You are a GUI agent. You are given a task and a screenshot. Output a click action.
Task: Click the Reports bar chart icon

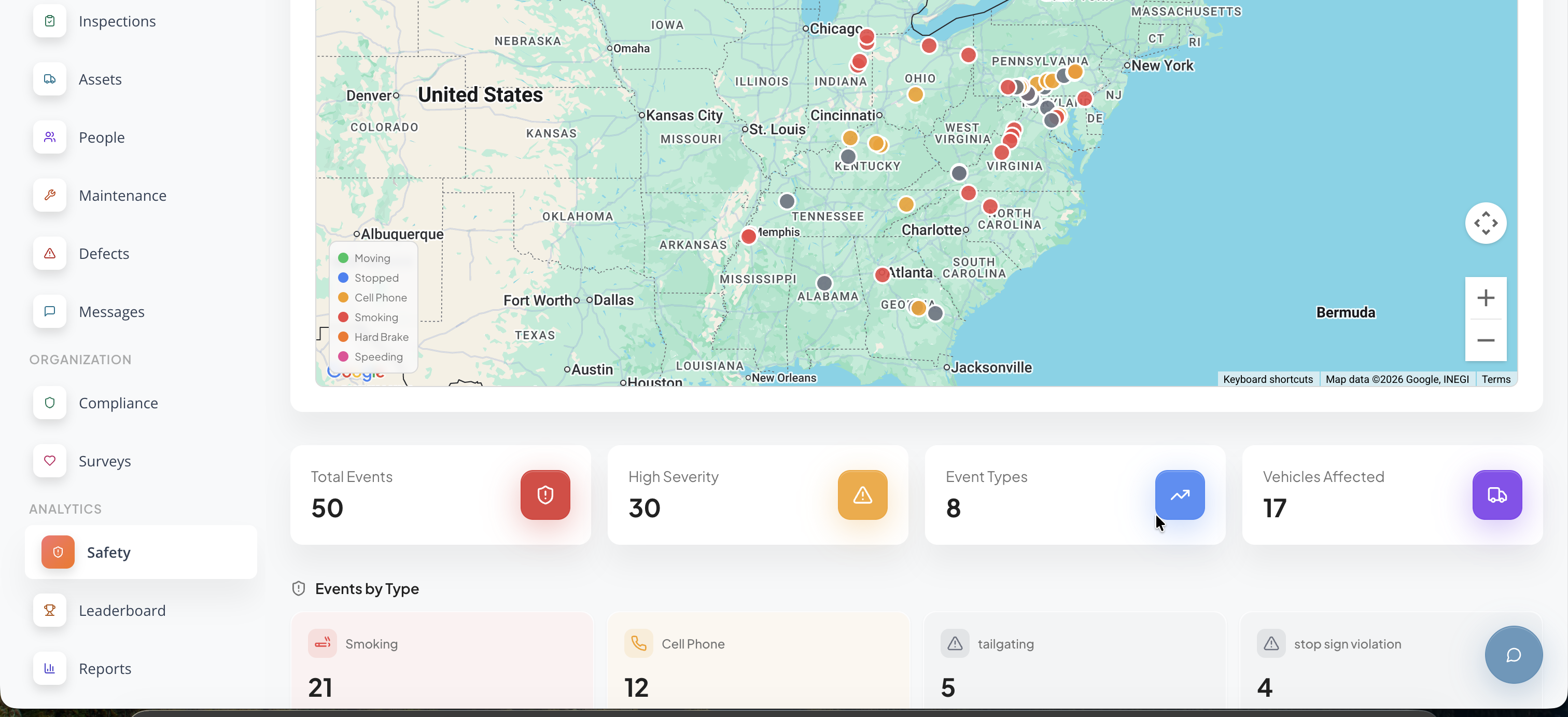tap(50, 668)
